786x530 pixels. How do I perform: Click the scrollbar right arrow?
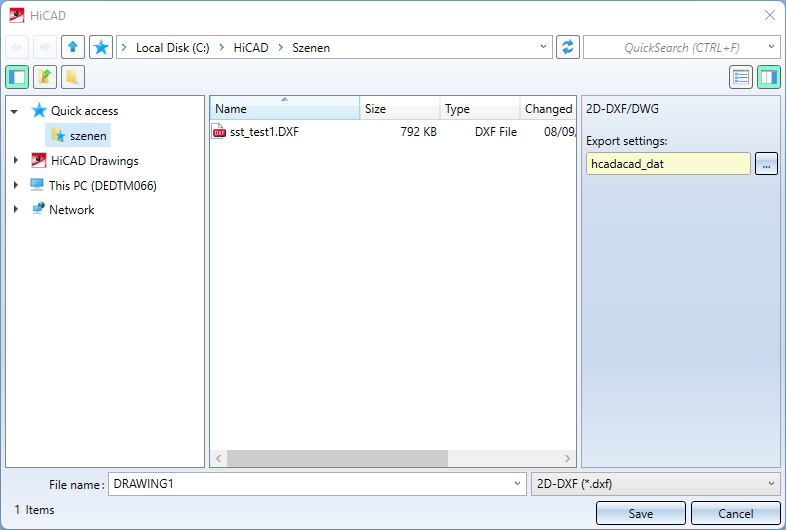click(567, 458)
